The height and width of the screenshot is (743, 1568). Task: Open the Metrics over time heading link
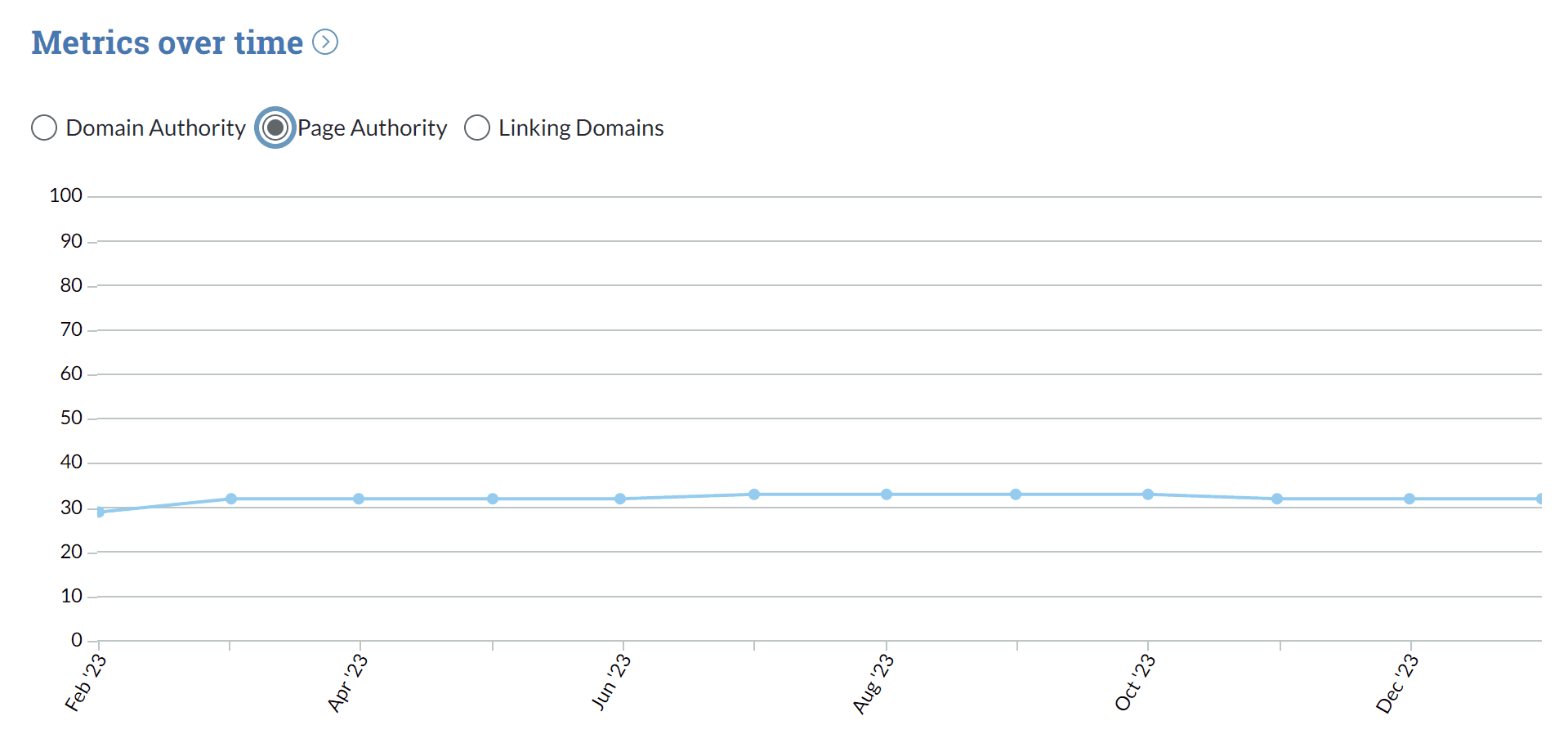coord(167,43)
